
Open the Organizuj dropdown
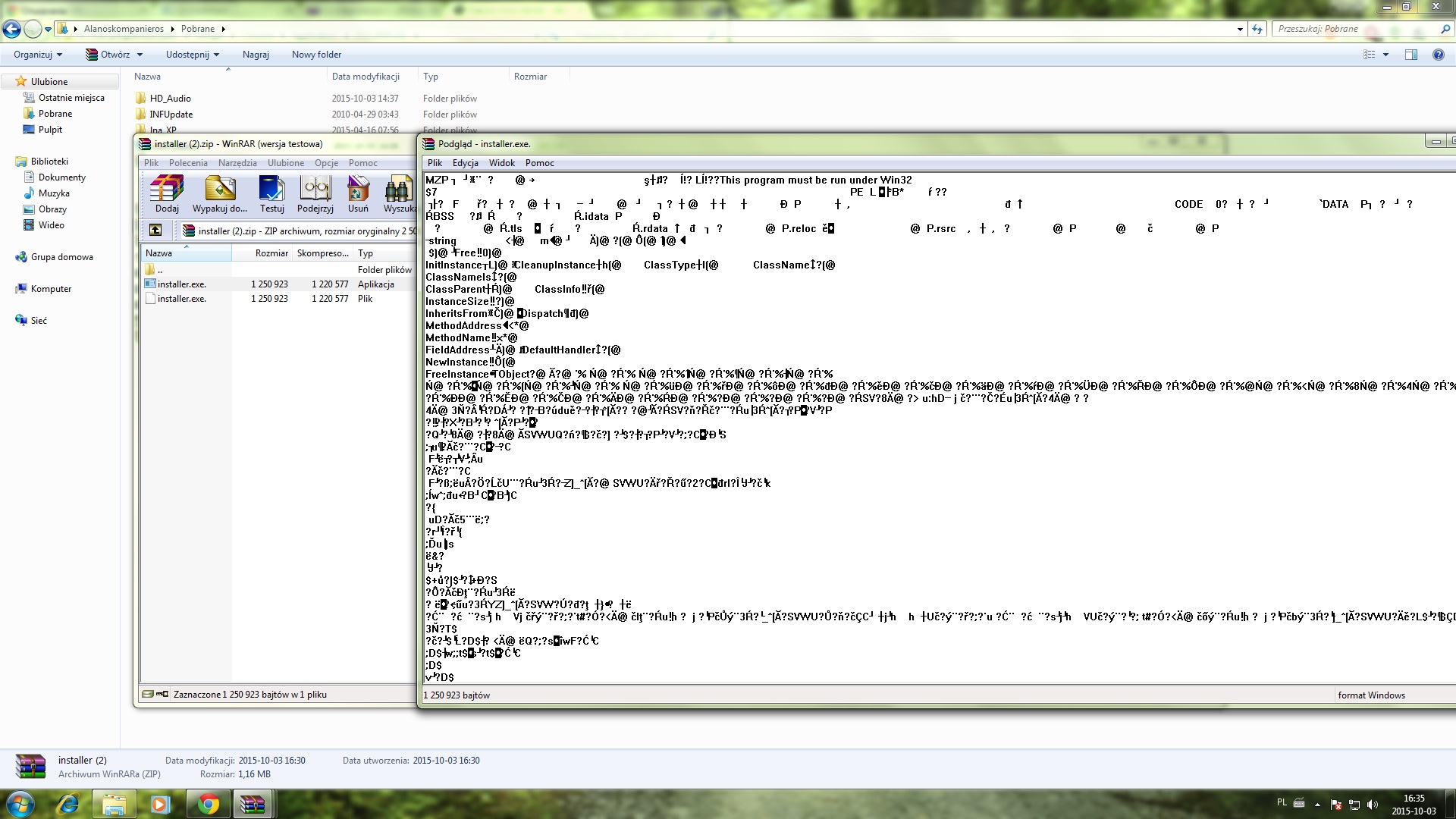[x=37, y=54]
